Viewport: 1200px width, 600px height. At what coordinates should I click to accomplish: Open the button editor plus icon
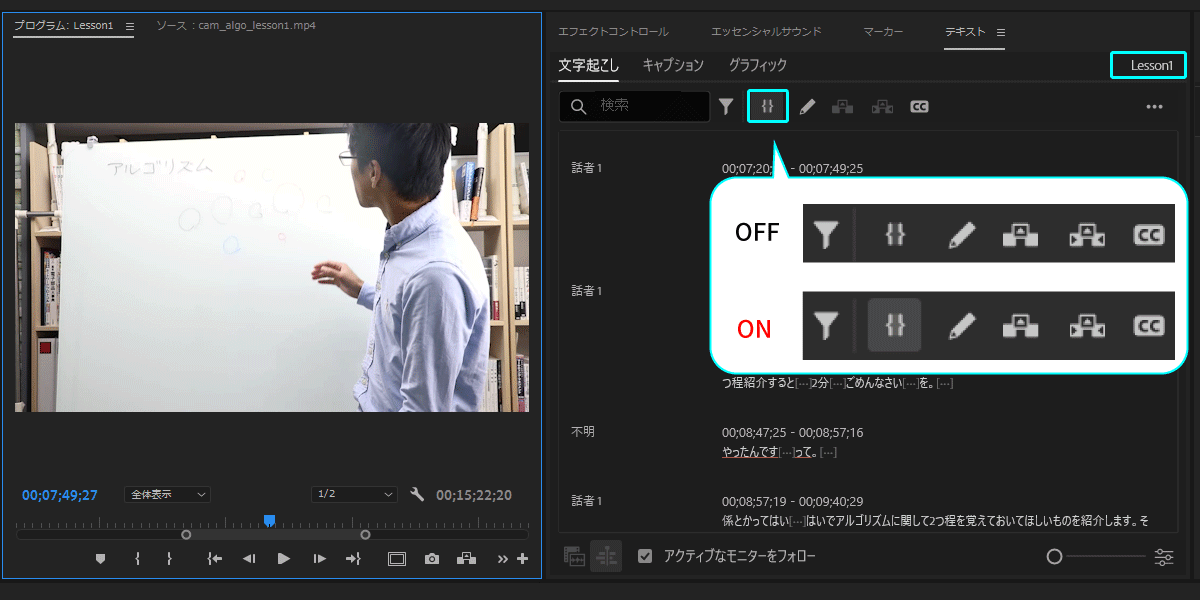[522, 559]
